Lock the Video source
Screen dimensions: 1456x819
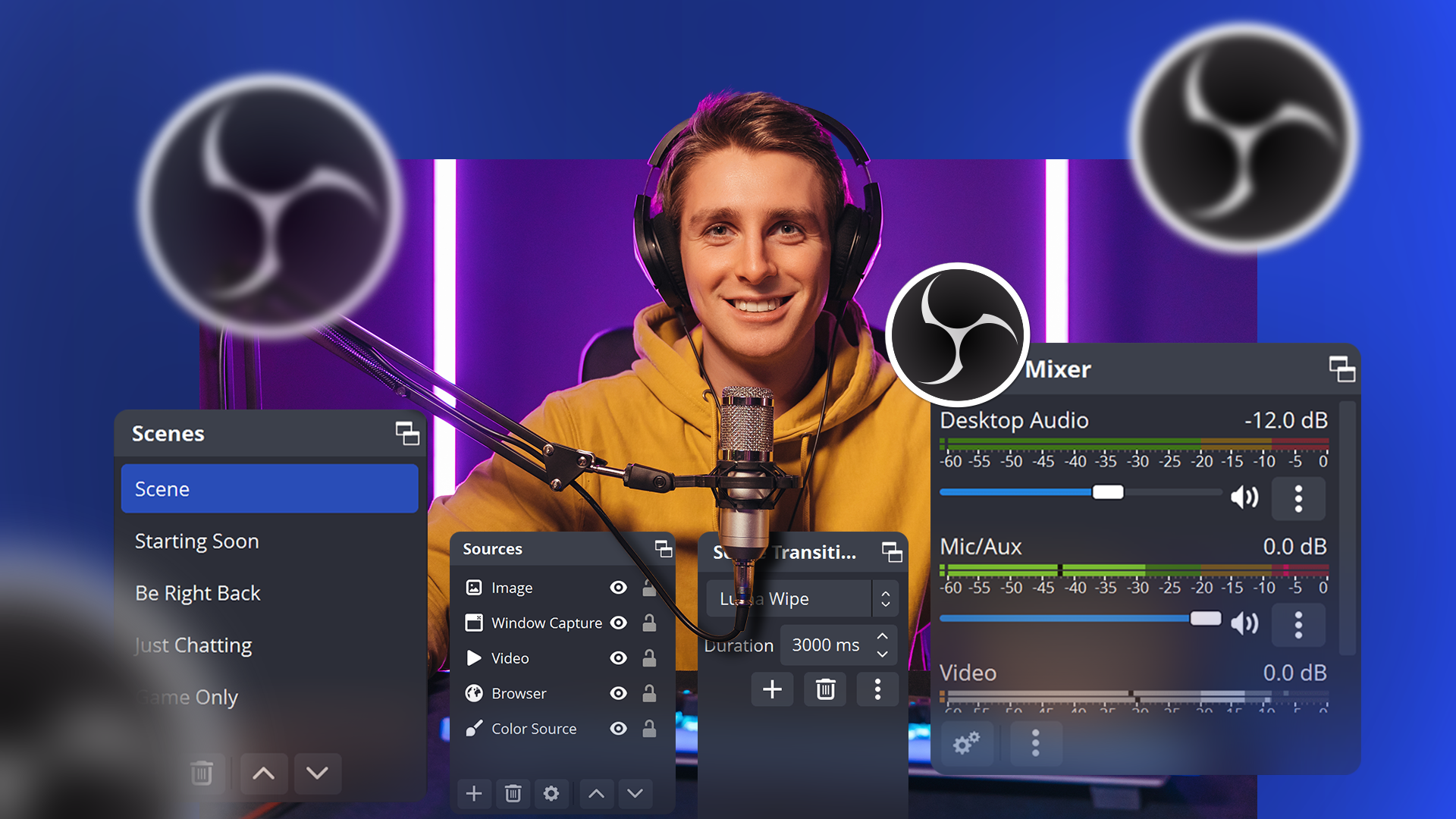click(650, 658)
